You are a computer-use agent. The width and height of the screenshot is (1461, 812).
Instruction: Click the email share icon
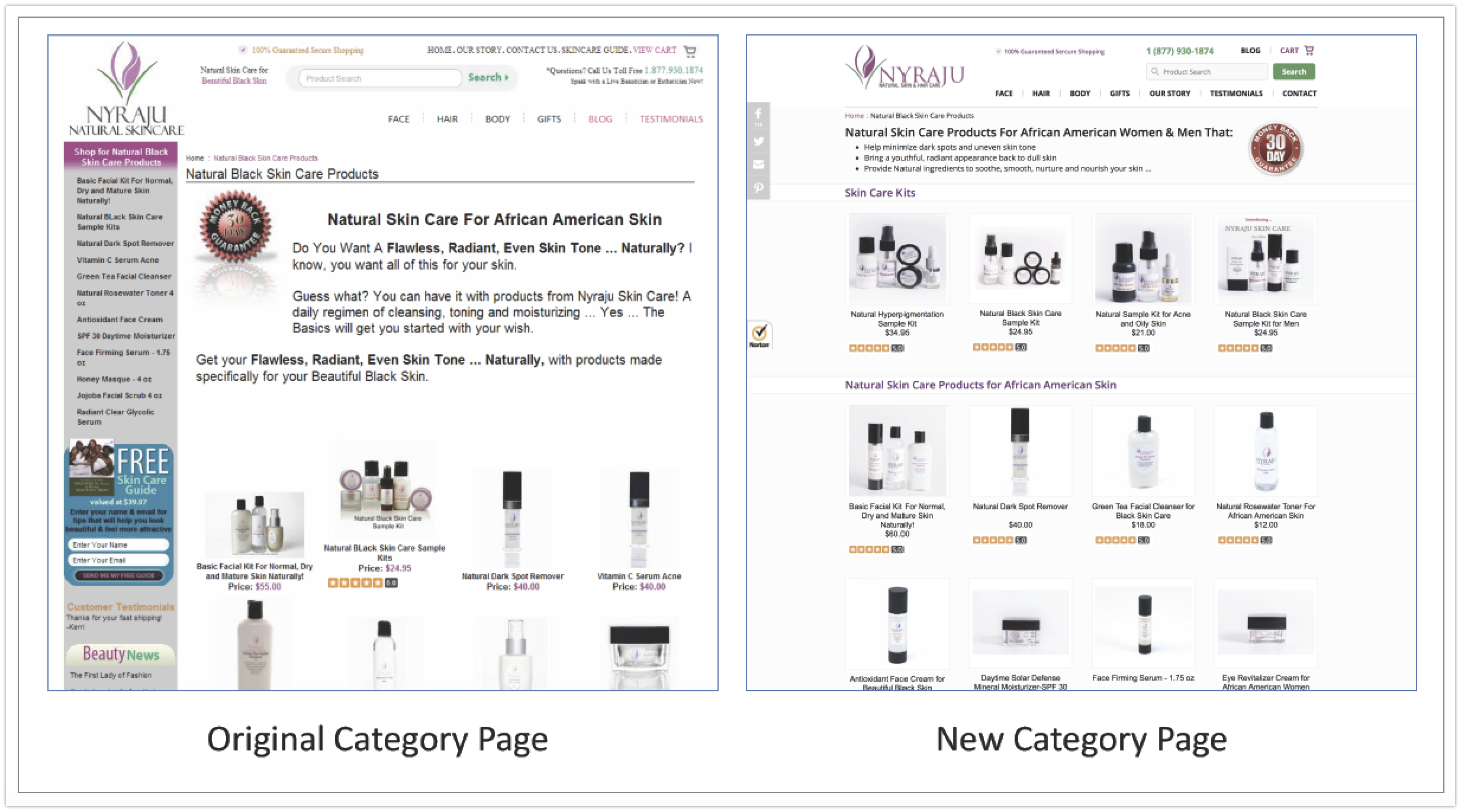[x=758, y=165]
